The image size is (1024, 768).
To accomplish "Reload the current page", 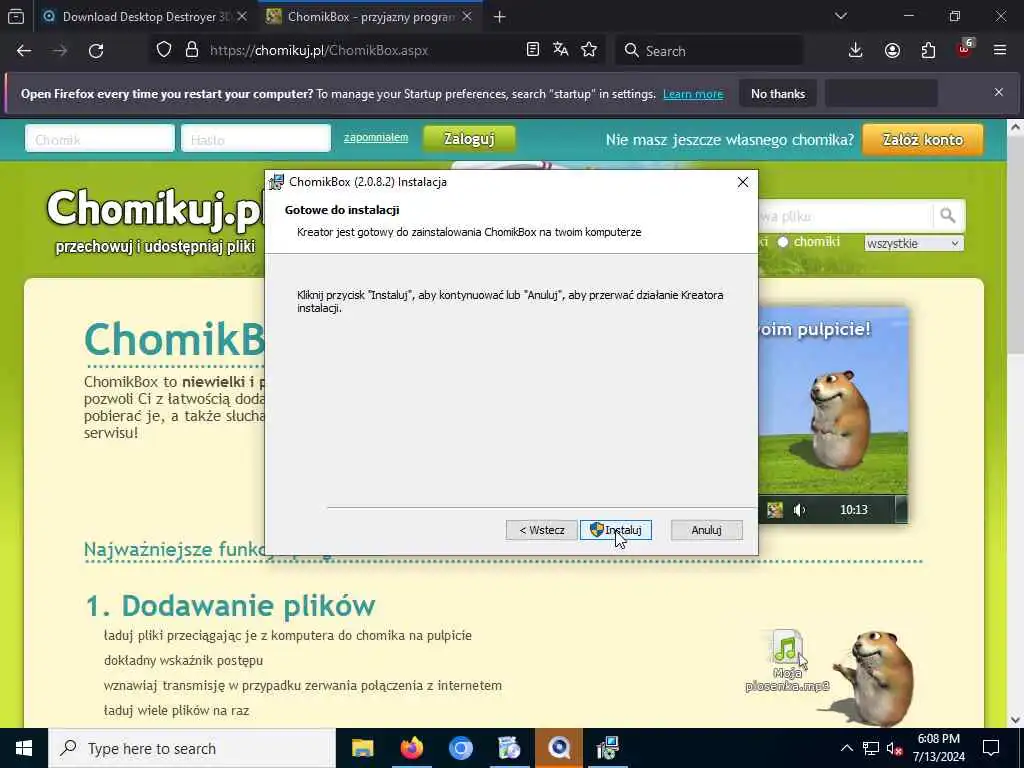I will coord(96,50).
